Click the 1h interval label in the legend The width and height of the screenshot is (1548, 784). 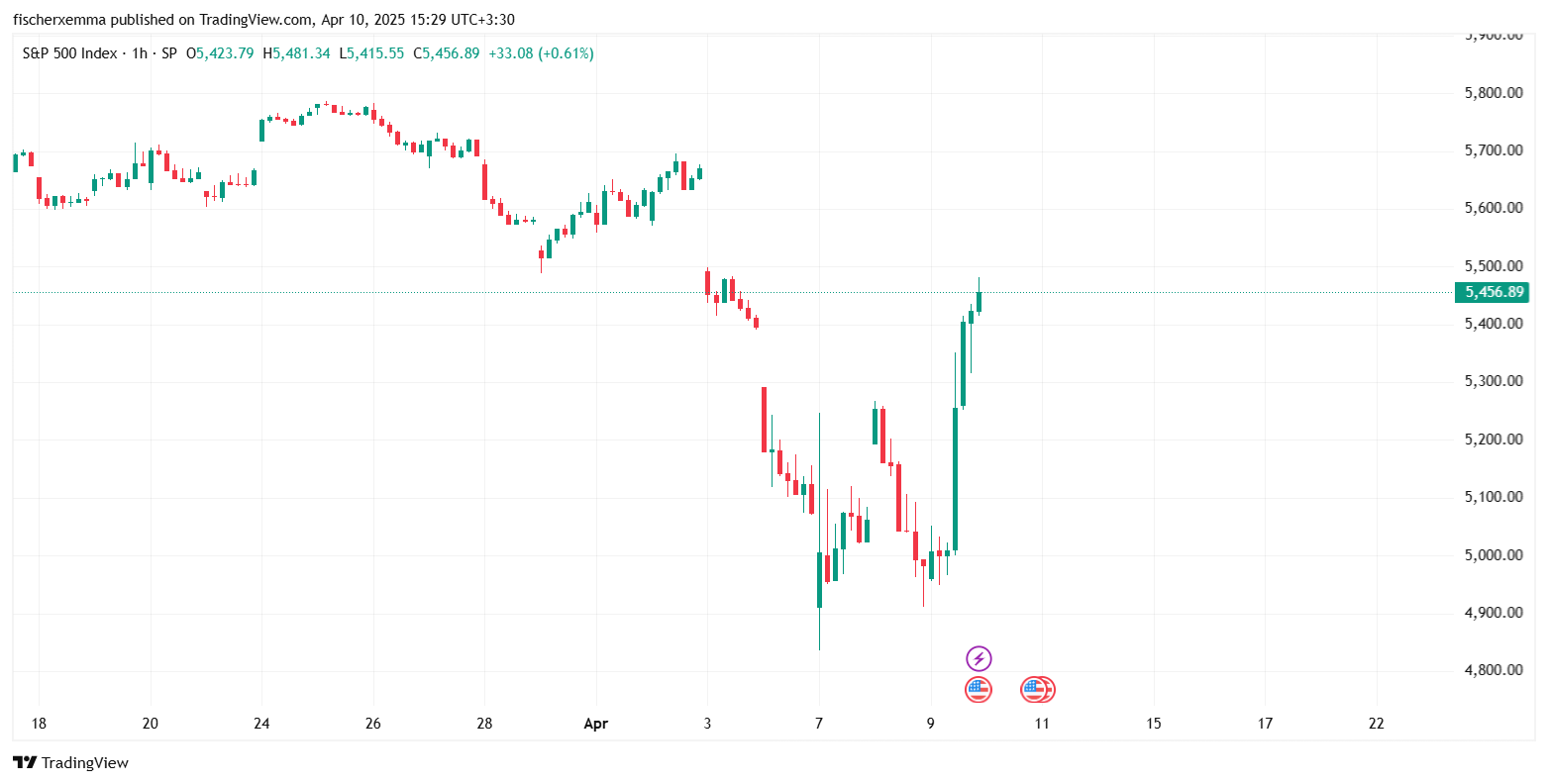pos(140,53)
